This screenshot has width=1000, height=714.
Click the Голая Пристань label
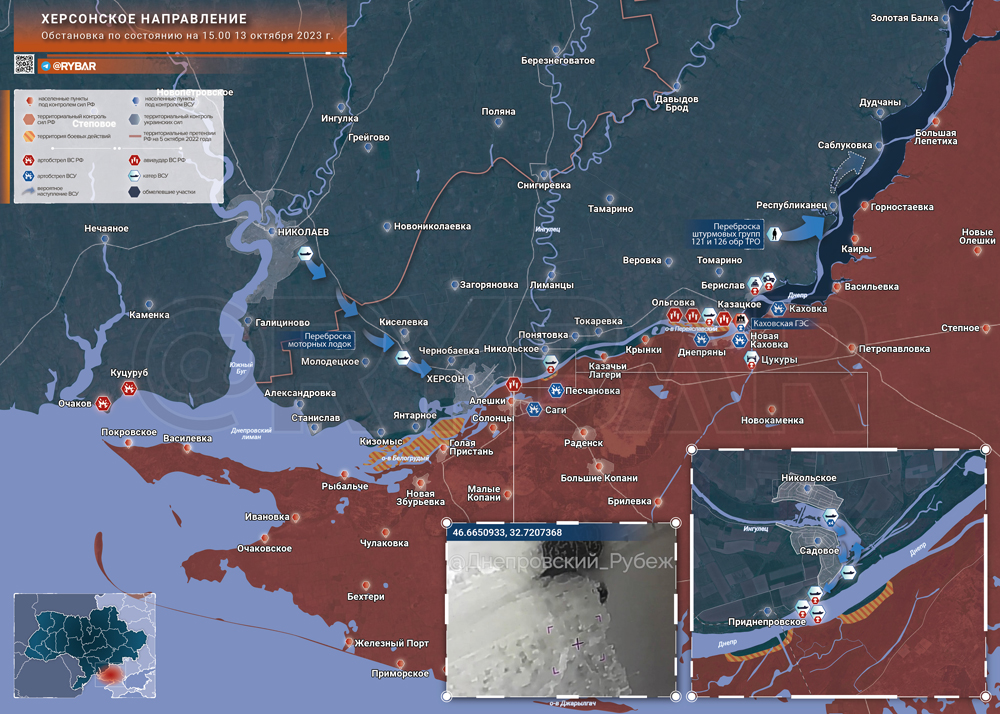[x=471, y=447]
